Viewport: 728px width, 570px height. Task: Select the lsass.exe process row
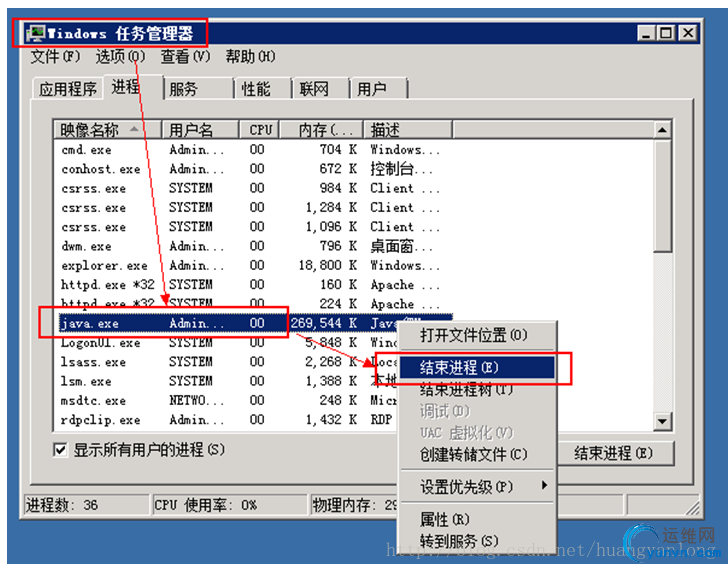[x=228, y=362]
